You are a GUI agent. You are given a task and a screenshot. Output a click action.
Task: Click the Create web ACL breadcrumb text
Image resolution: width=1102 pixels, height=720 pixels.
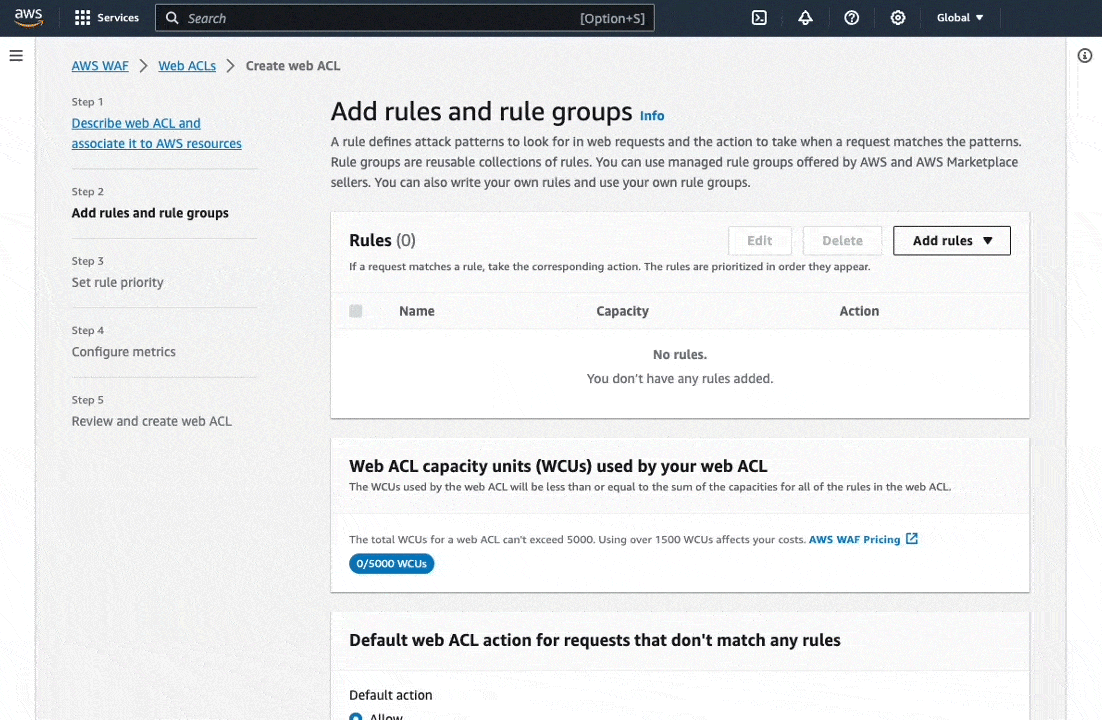tap(292, 65)
